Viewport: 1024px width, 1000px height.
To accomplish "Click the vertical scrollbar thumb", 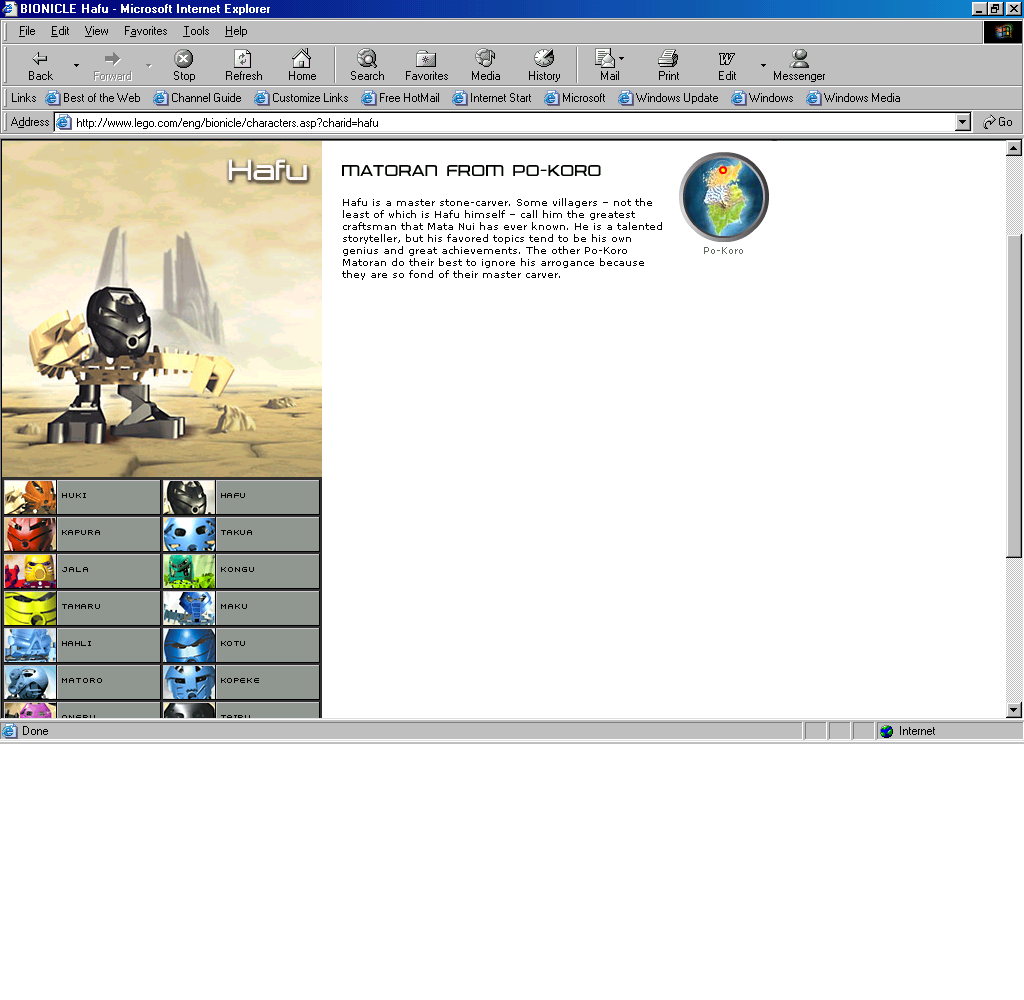I will pyautogui.click(x=1014, y=396).
